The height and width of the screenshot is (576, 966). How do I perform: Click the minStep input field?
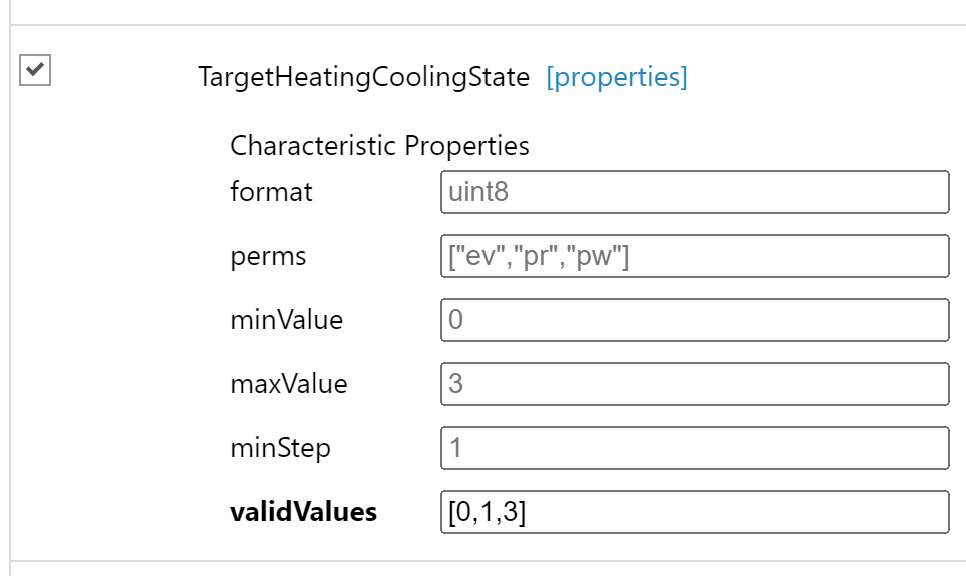tap(694, 448)
